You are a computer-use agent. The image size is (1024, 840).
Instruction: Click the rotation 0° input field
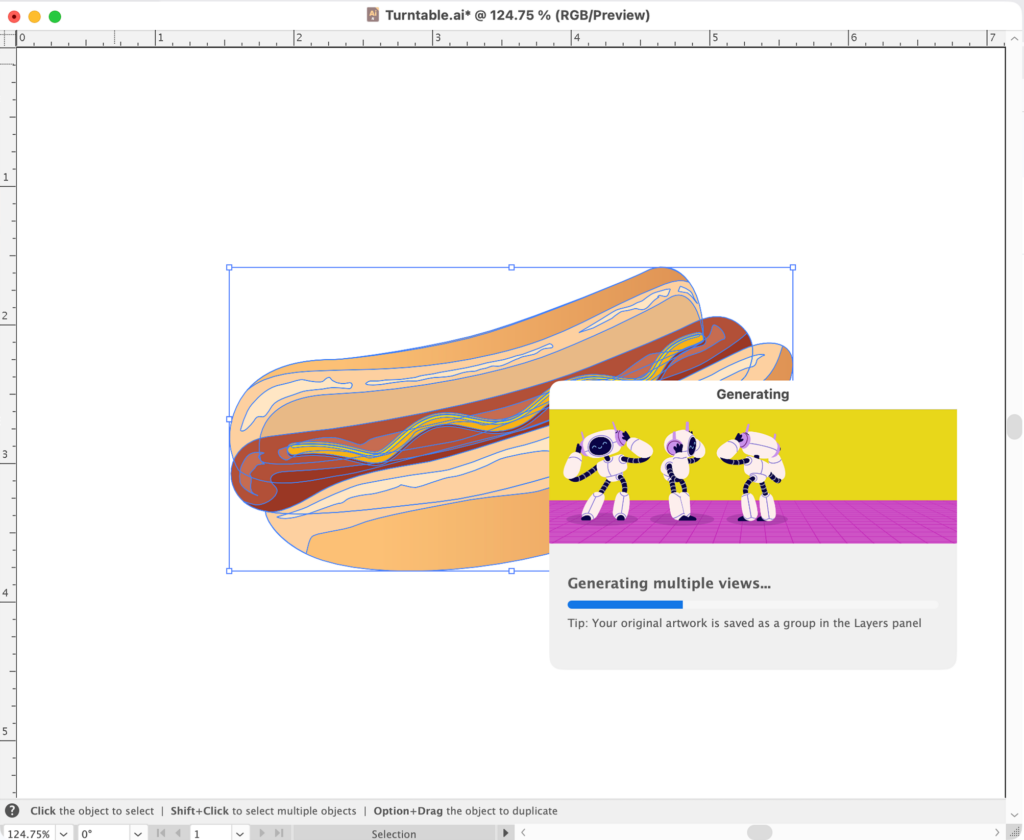(x=102, y=833)
